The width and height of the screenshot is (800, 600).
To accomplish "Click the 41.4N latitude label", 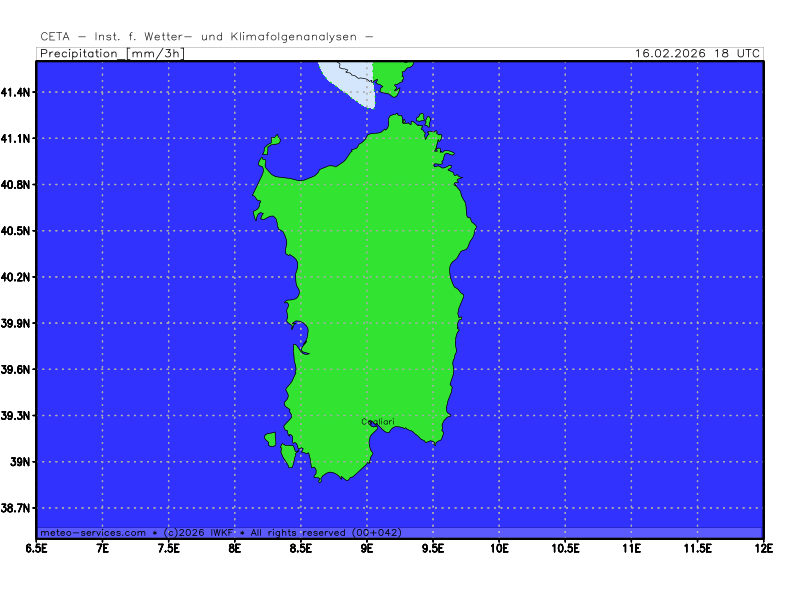I will coord(17,92).
